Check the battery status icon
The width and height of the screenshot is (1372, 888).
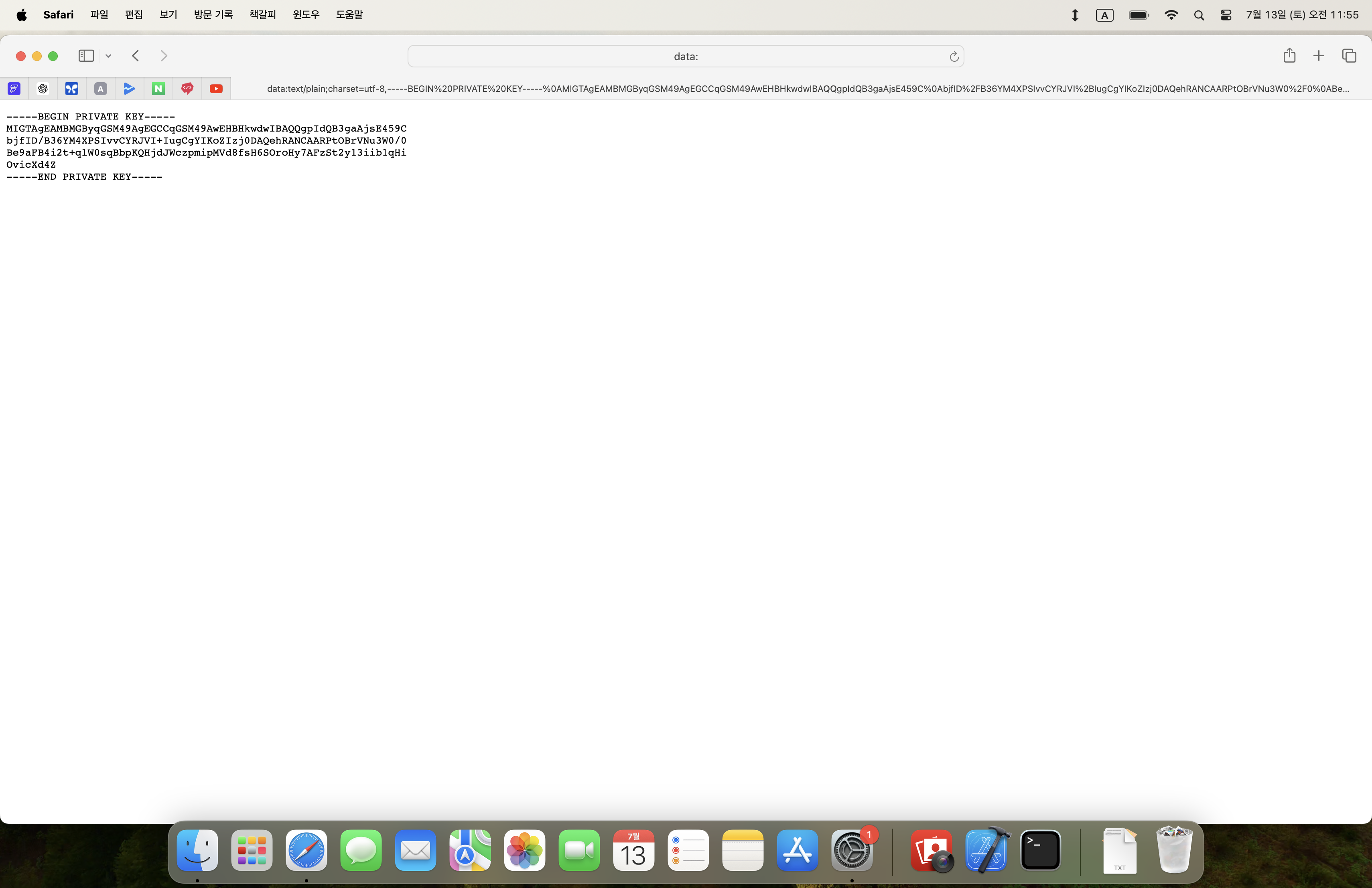tap(1139, 15)
